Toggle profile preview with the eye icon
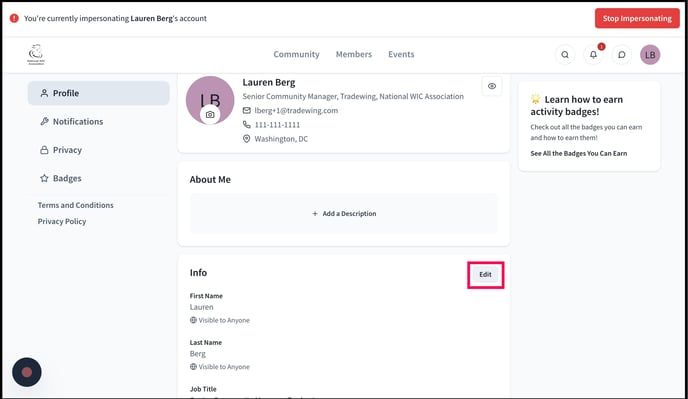 pos(492,86)
